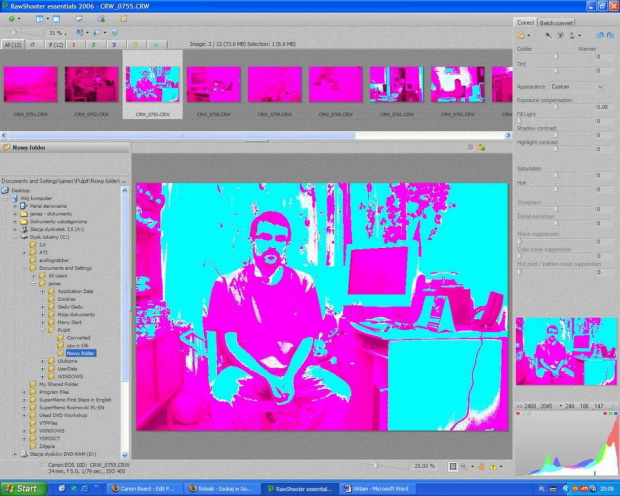620x496 pixels.
Task: Click the Sharpness value field
Action: tap(604, 209)
